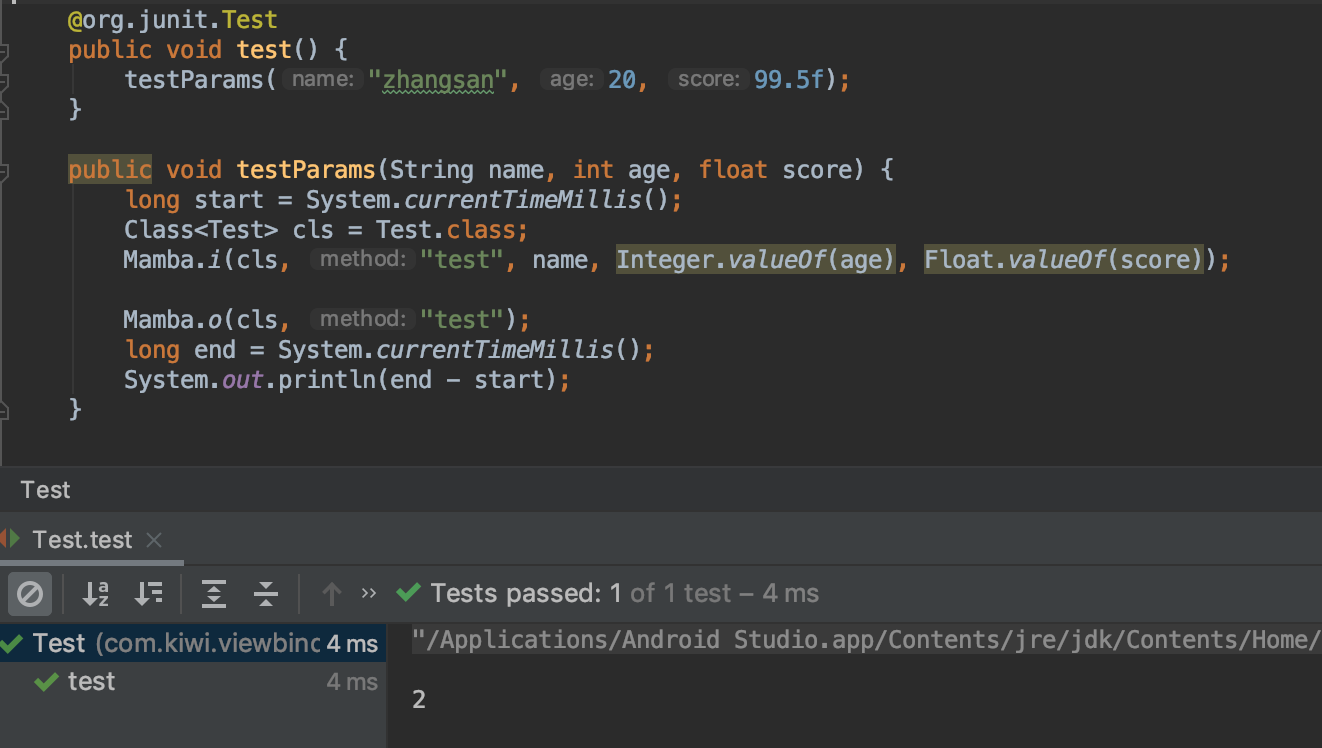
Task: Click the highlighted public keyword of testParams
Action: click(x=110, y=170)
